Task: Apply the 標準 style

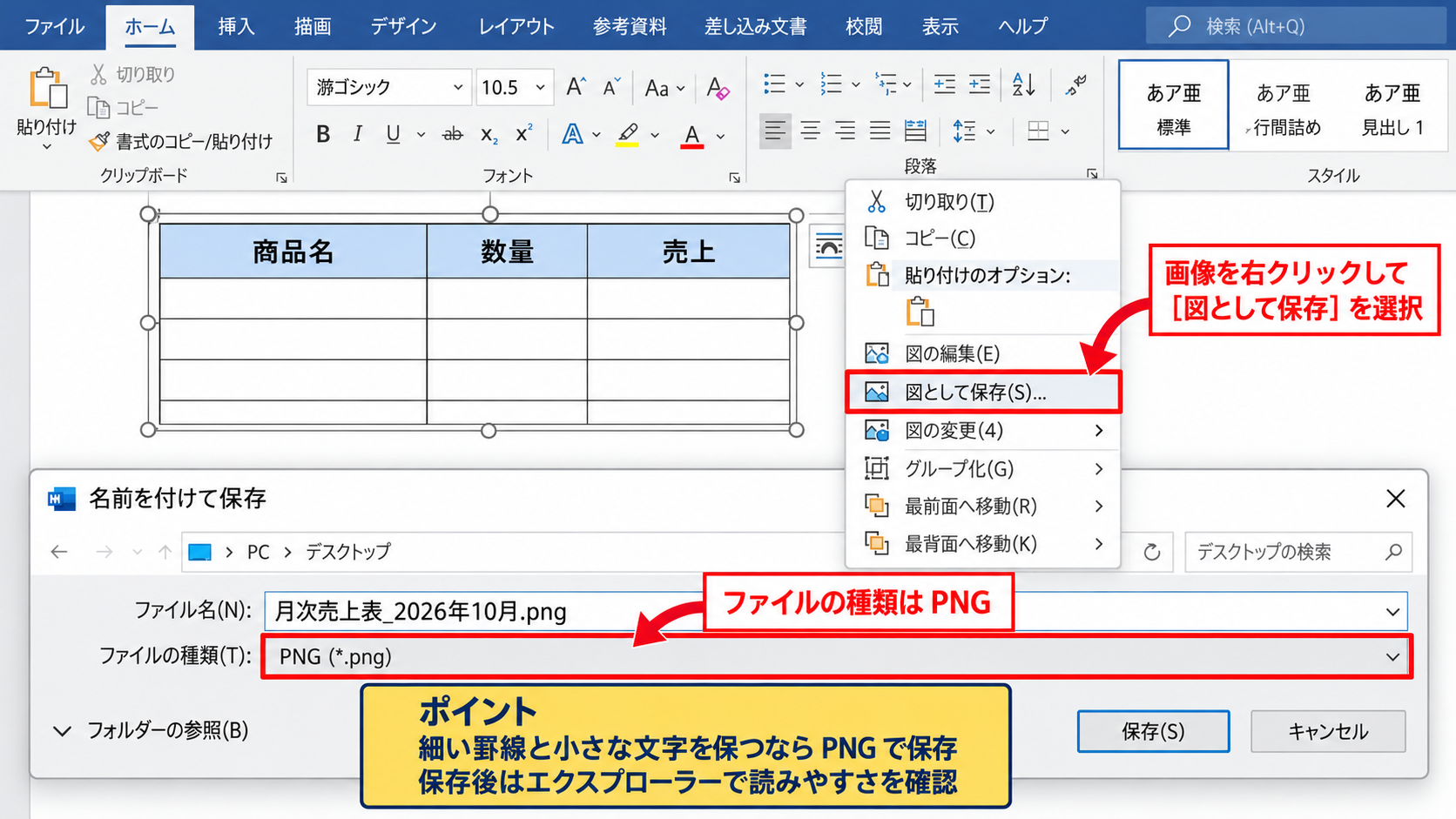Action: click(1173, 105)
